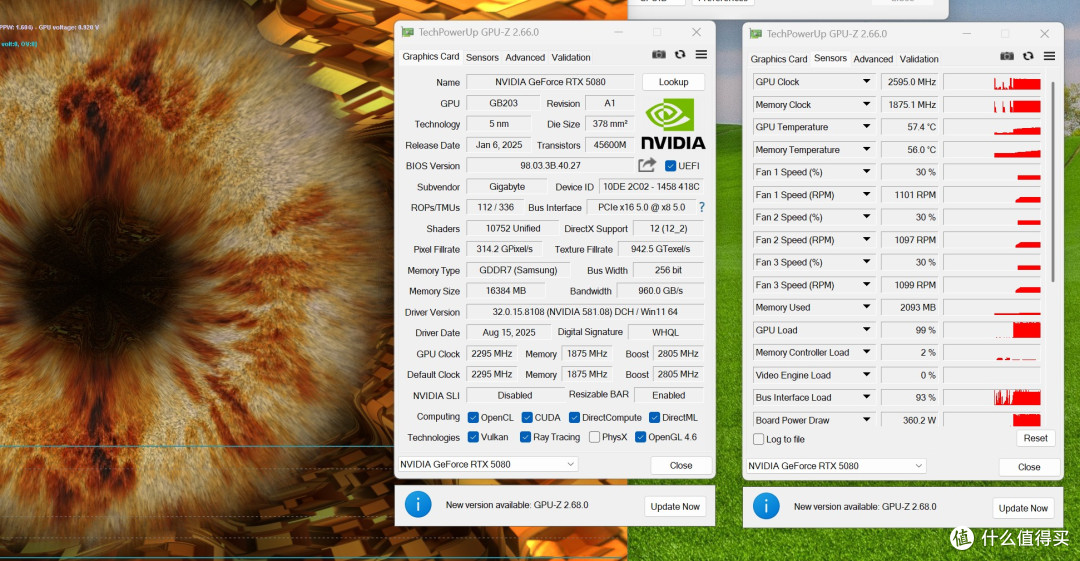Expand GPU Clock sensor dropdown arrow

click(x=866, y=81)
